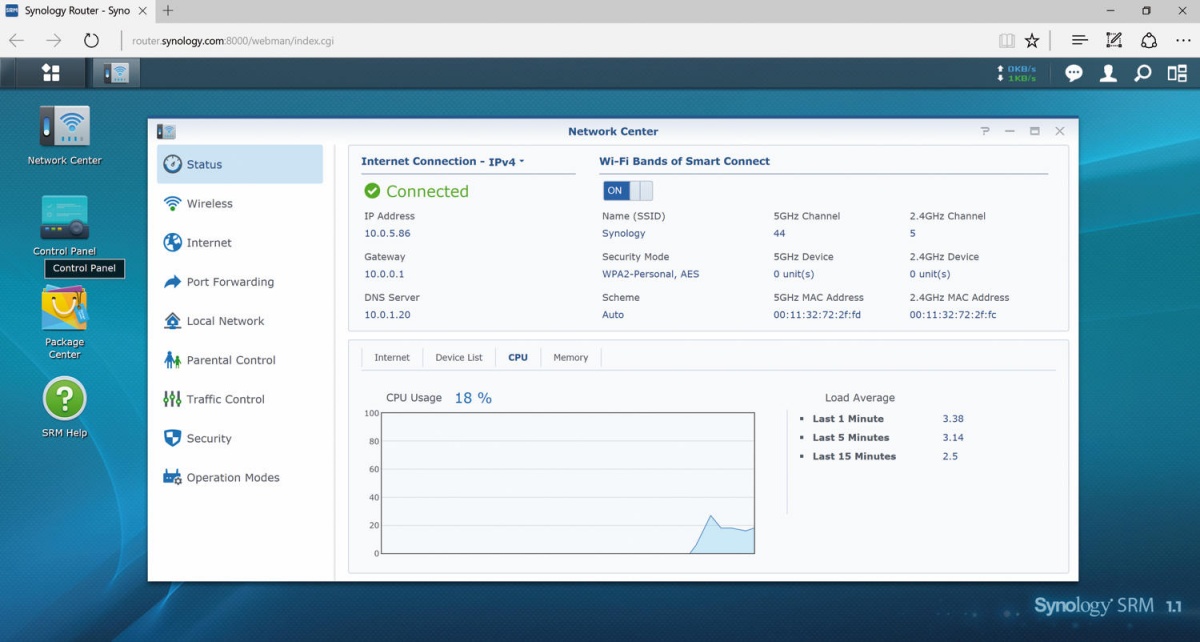Open Traffic Control section
Viewport: 1200px width, 642px height.
coord(240,398)
